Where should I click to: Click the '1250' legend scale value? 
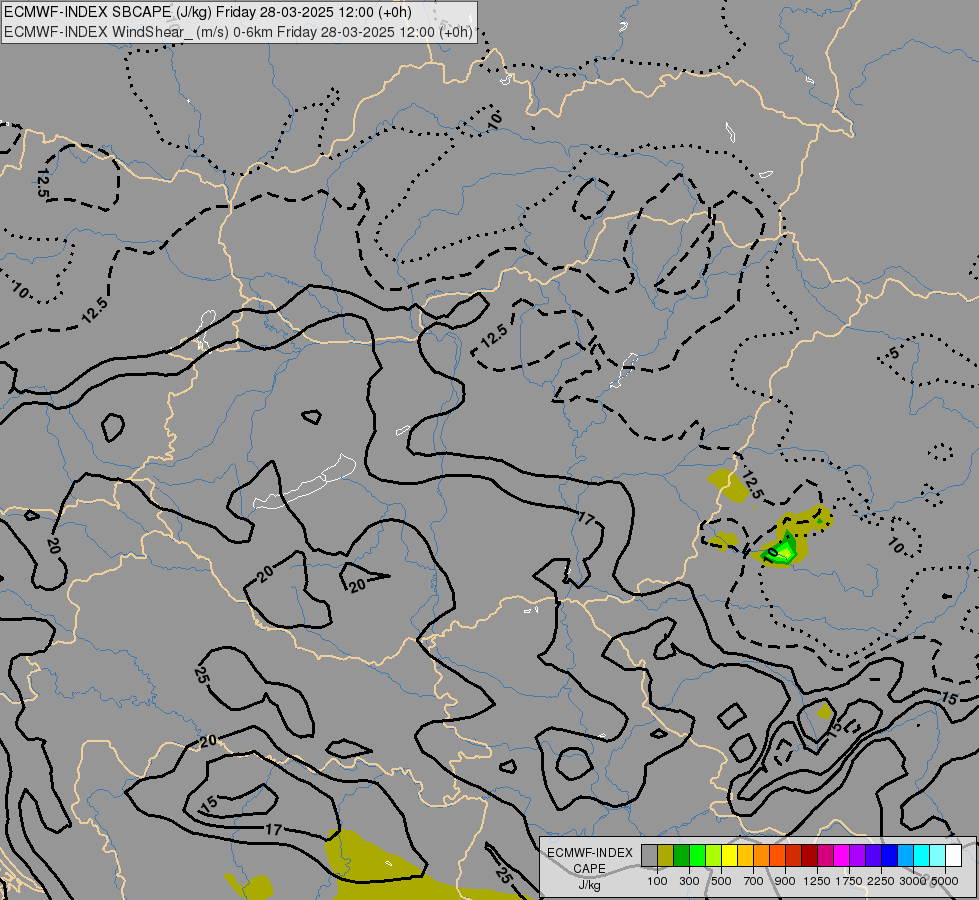click(x=817, y=881)
